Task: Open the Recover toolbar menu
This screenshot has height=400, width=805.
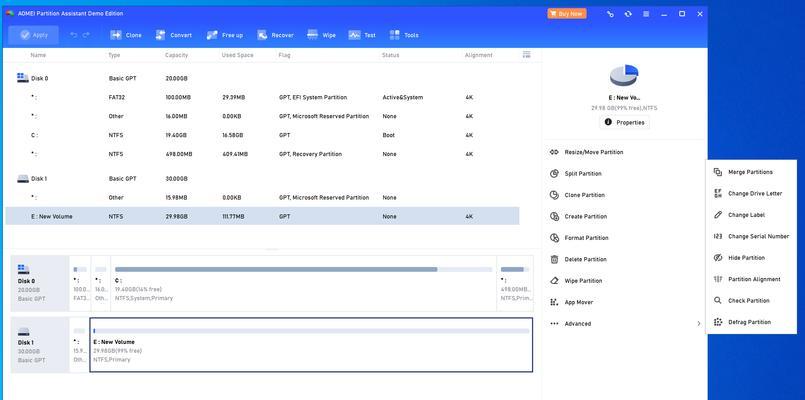Action: (x=276, y=35)
